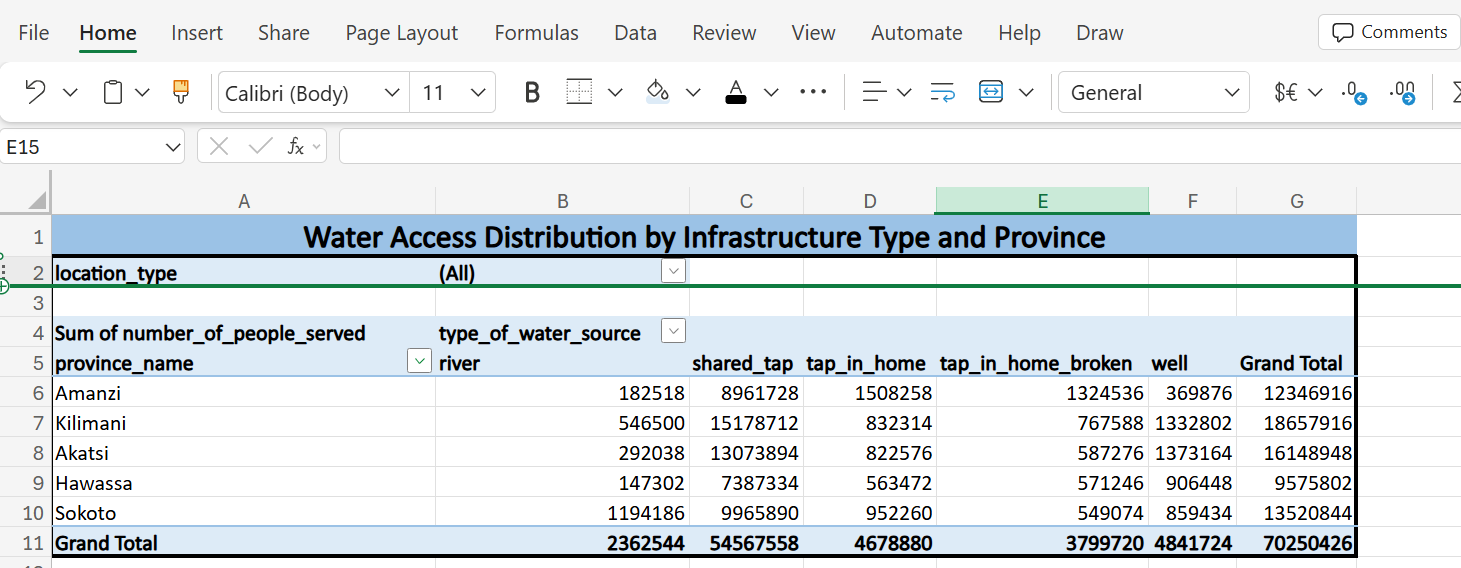The width and height of the screenshot is (1461, 568).
Task: Open the Font Color palette arrow
Action: tap(771, 93)
